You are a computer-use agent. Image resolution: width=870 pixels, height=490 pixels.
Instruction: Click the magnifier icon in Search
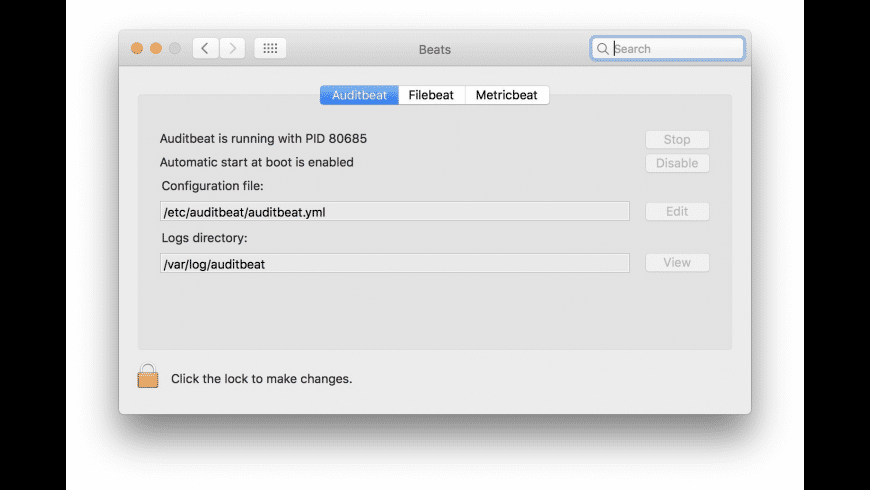point(603,49)
